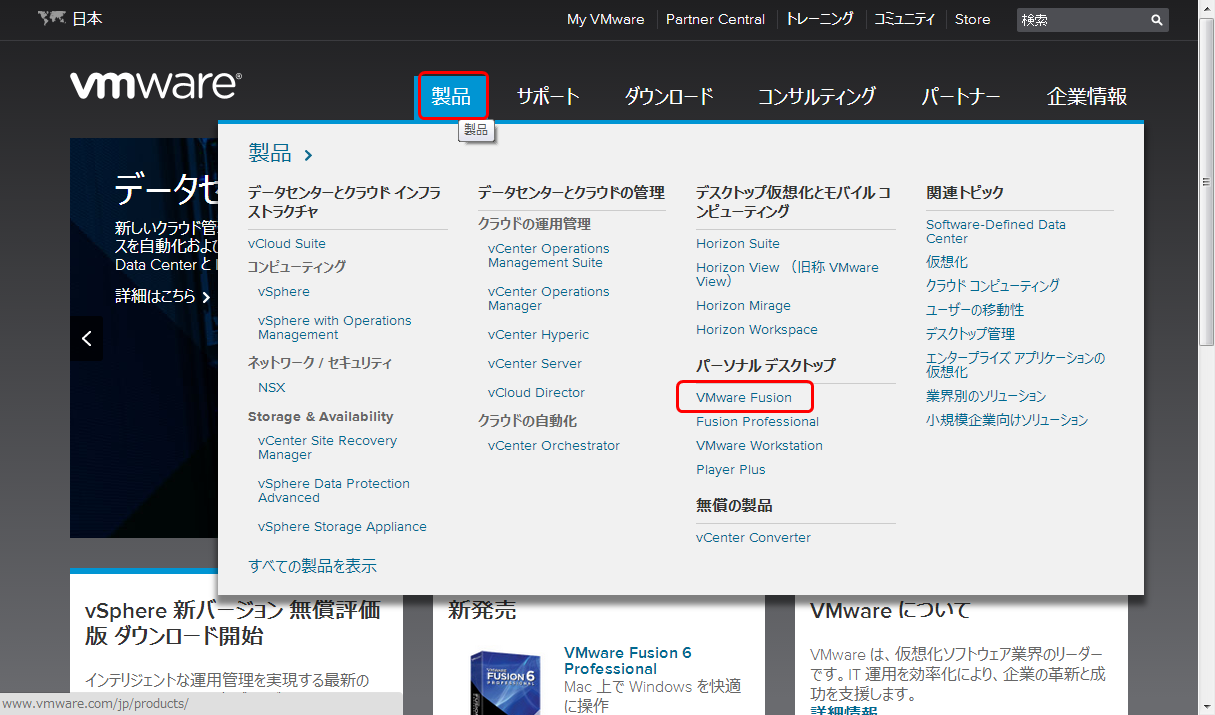This screenshot has width=1215, height=715.
Task: Open コミュニティ link in top bar
Action: click(x=904, y=19)
